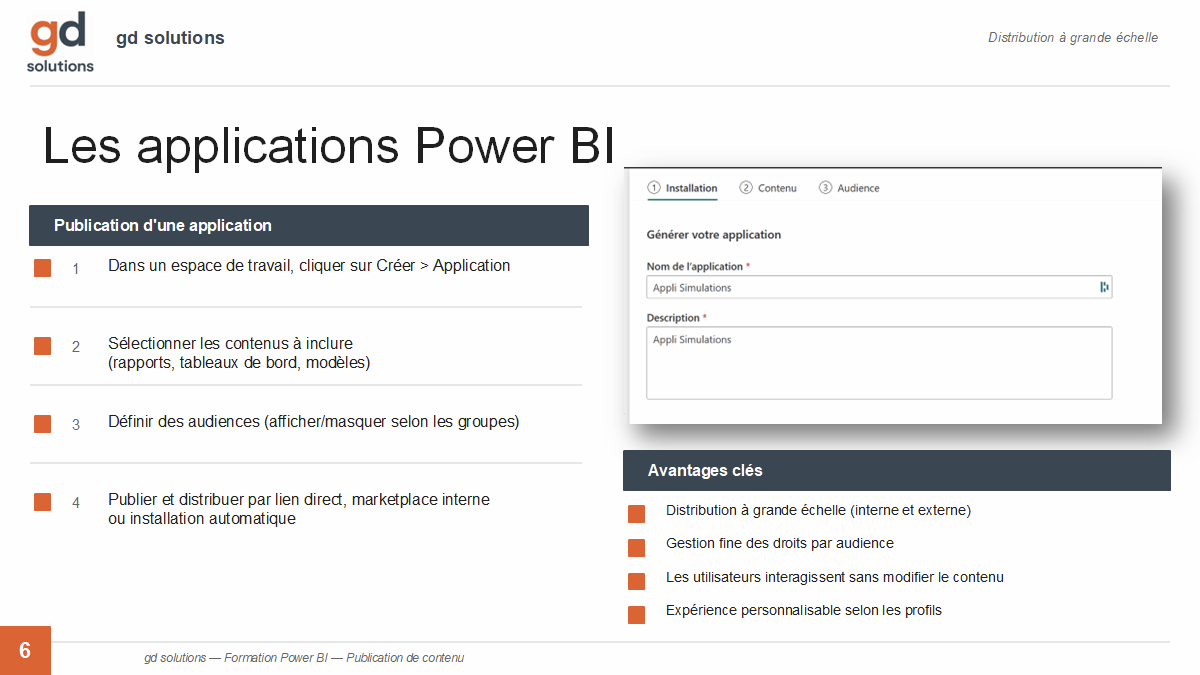Image resolution: width=1200 pixels, height=675 pixels.
Task: Click the orange slide number 6 box
Action: pyautogui.click(x=25, y=651)
